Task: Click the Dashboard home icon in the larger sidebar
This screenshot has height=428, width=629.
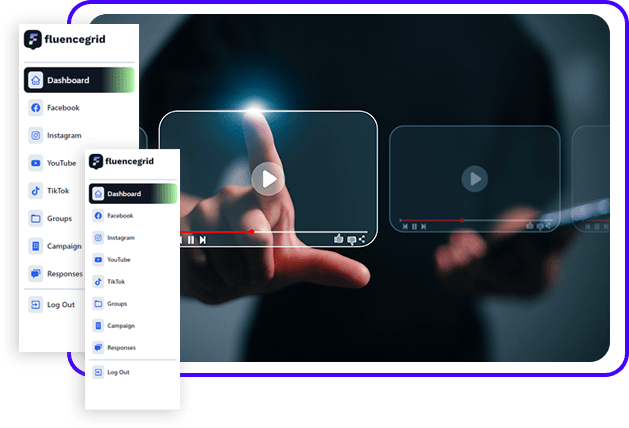Action: [35, 80]
